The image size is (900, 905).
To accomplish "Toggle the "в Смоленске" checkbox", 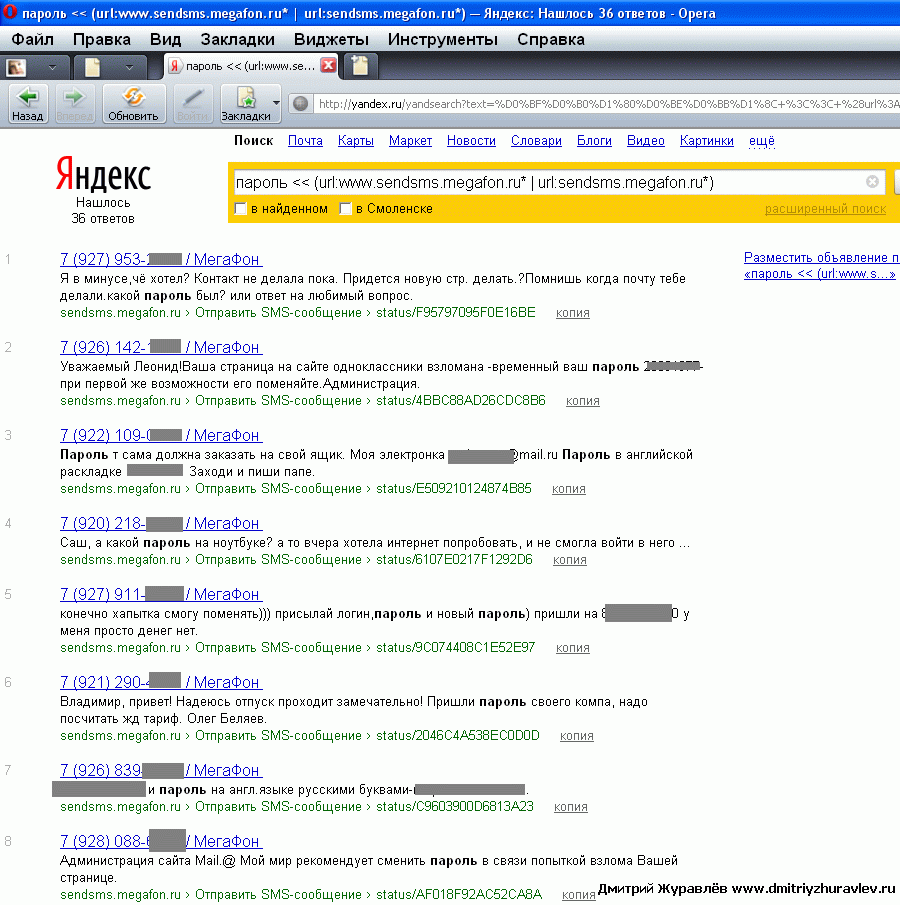I will pos(345,209).
